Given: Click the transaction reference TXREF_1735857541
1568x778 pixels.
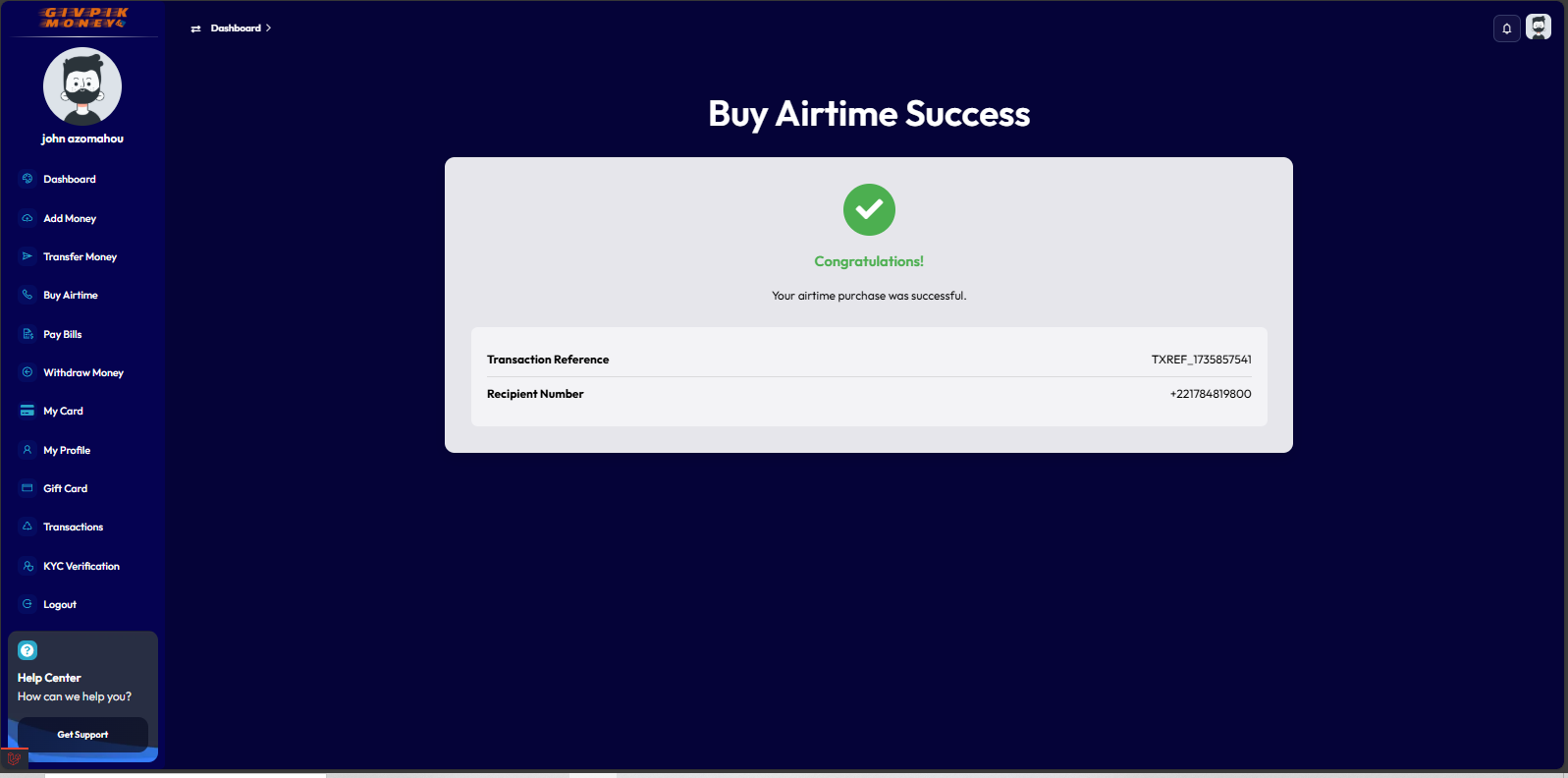Looking at the screenshot, I should 1201,360.
